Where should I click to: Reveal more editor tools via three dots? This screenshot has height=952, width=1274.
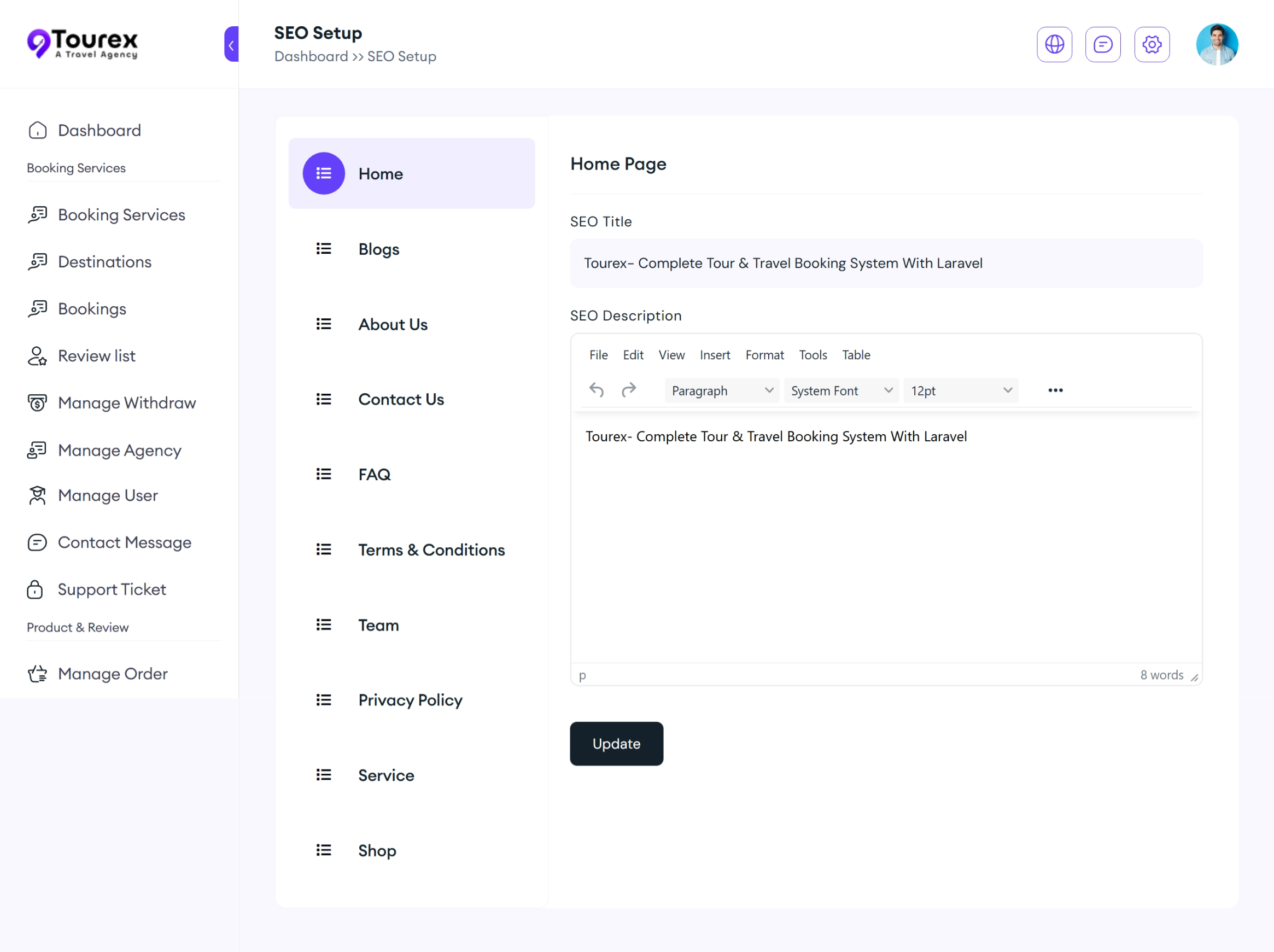tap(1055, 390)
